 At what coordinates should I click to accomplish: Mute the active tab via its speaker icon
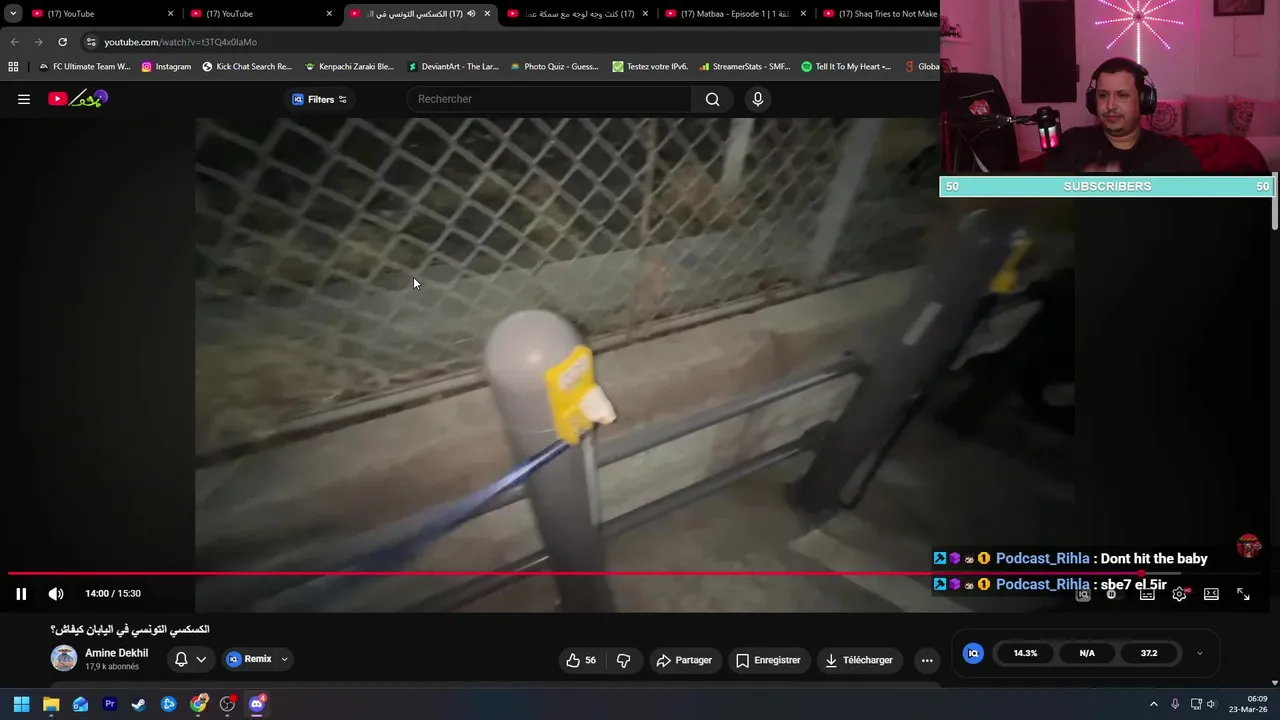point(471,14)
